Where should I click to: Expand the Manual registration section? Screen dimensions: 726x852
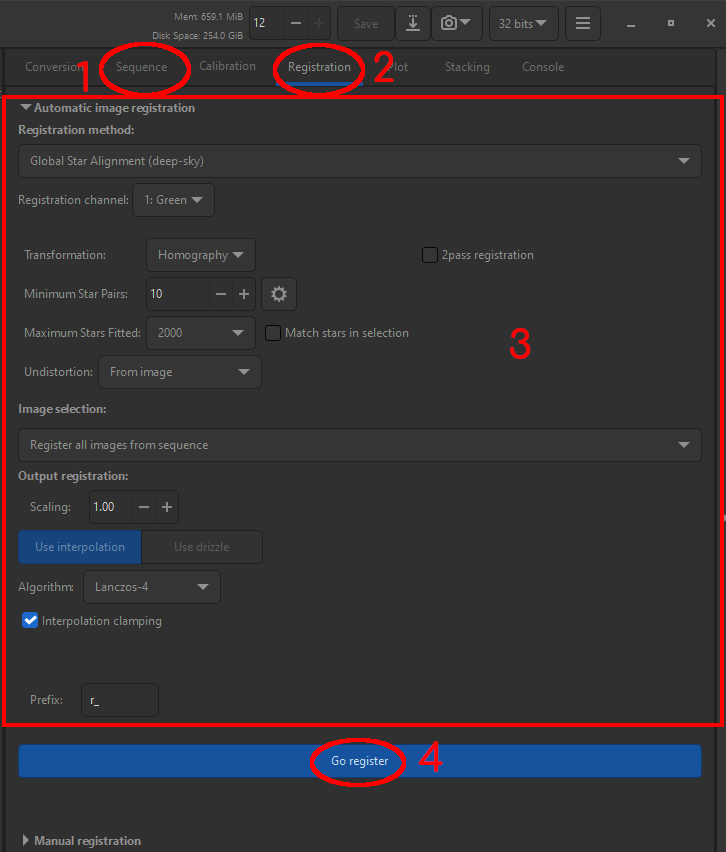coord(27,841)
